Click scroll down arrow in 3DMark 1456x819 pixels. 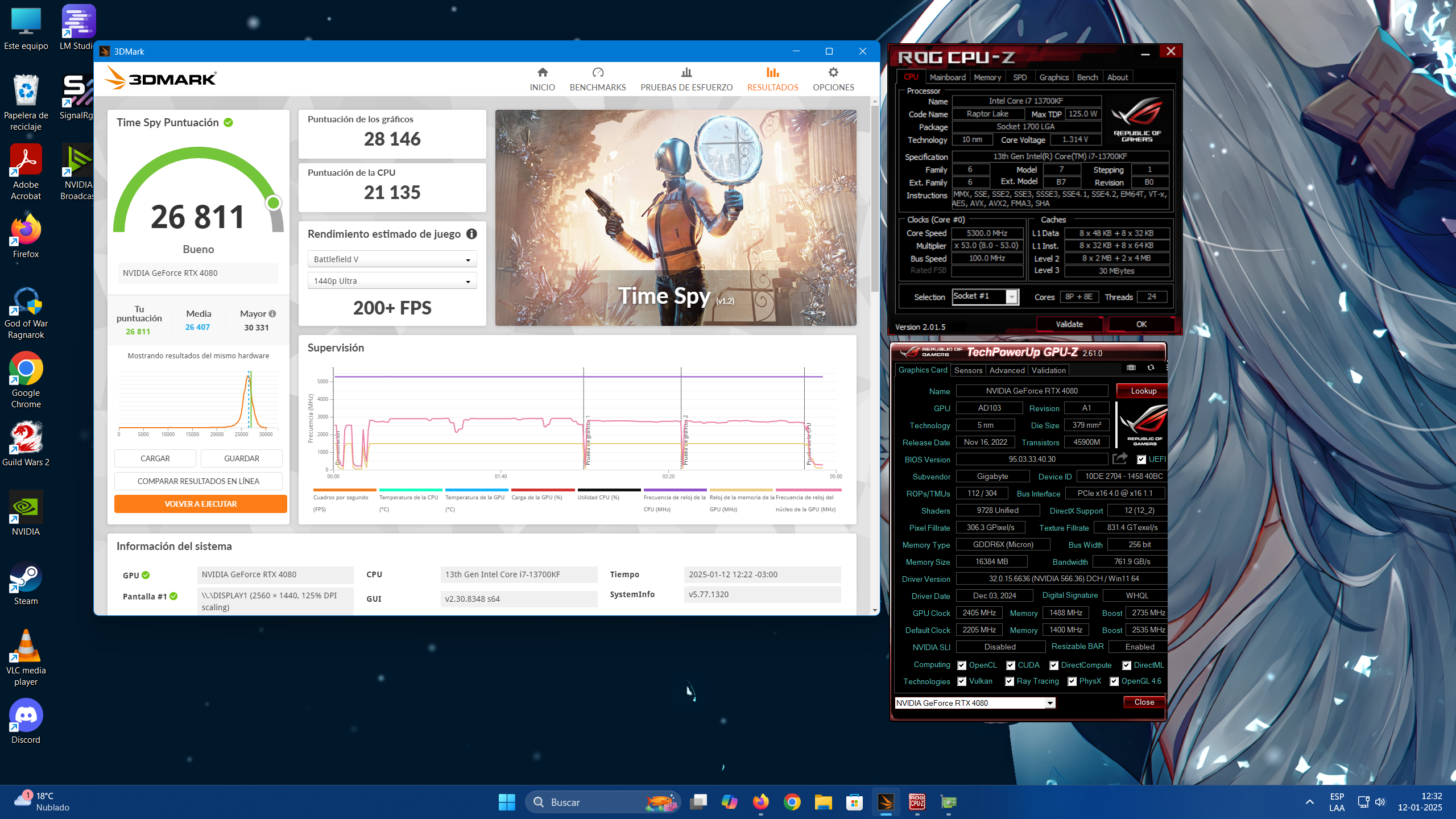coord(875,610)
